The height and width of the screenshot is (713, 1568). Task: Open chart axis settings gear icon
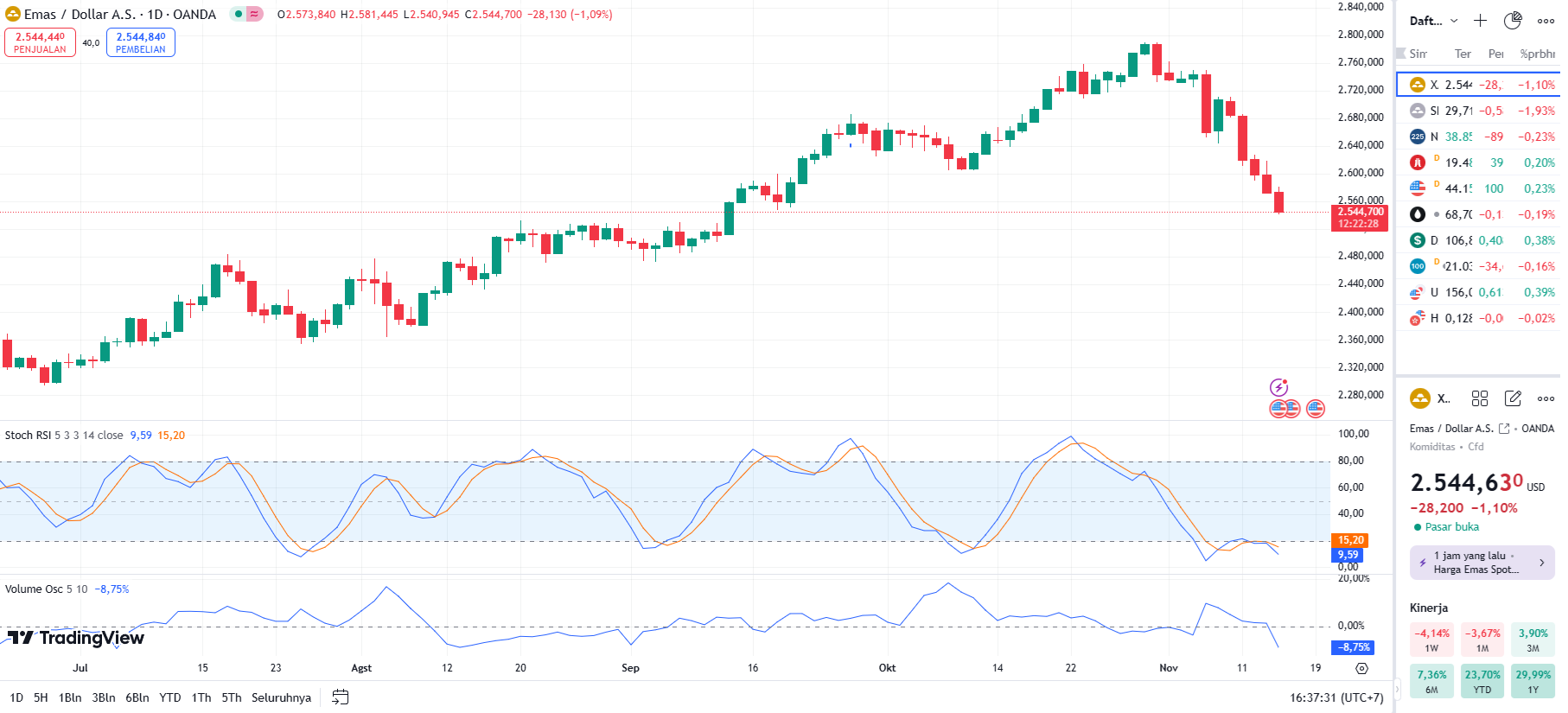click(x=1361, y=668)
